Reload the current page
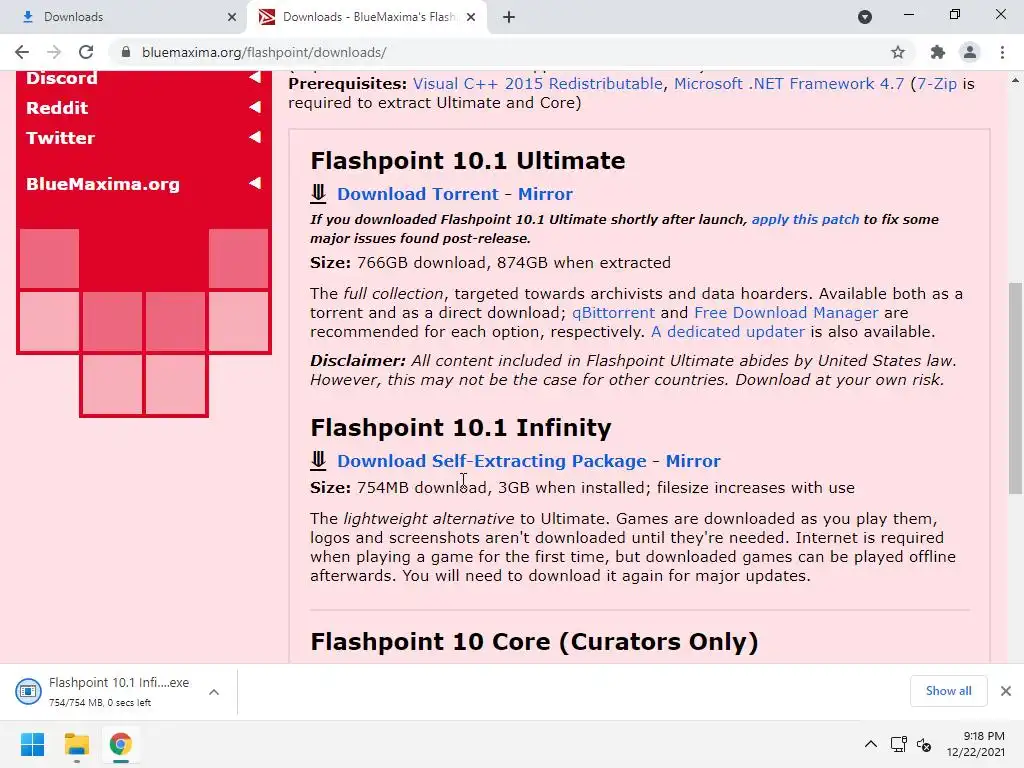Viewport: 1024px width, 768px height. [86, 52]
